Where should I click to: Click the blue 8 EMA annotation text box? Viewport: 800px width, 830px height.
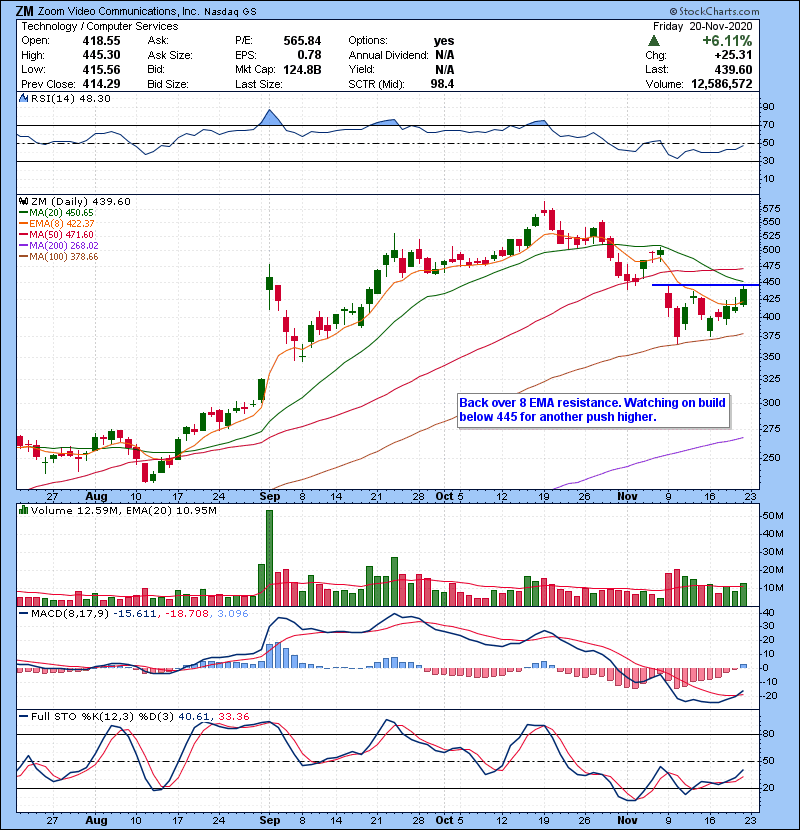(593, 410)
